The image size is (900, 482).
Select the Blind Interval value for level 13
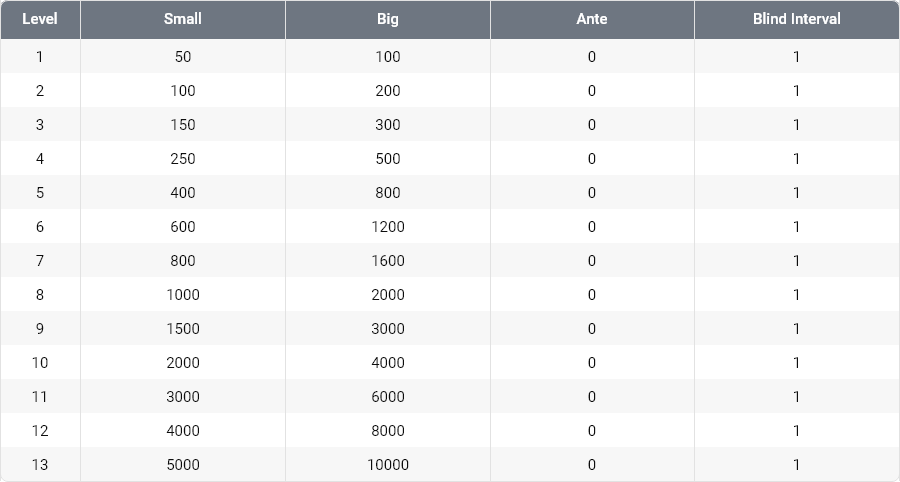tap(796, 465)
